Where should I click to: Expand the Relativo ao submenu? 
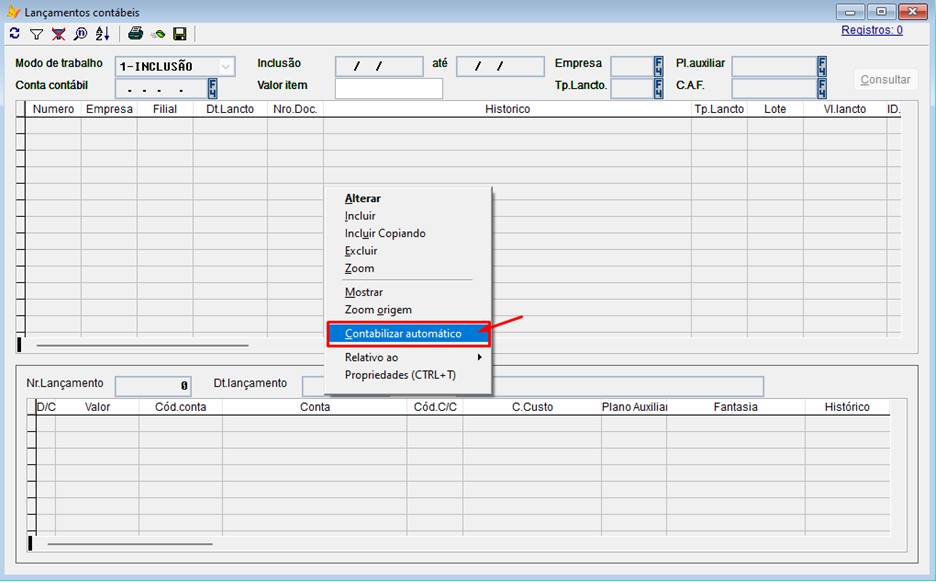pyautogui.click(x=410, y=357)
